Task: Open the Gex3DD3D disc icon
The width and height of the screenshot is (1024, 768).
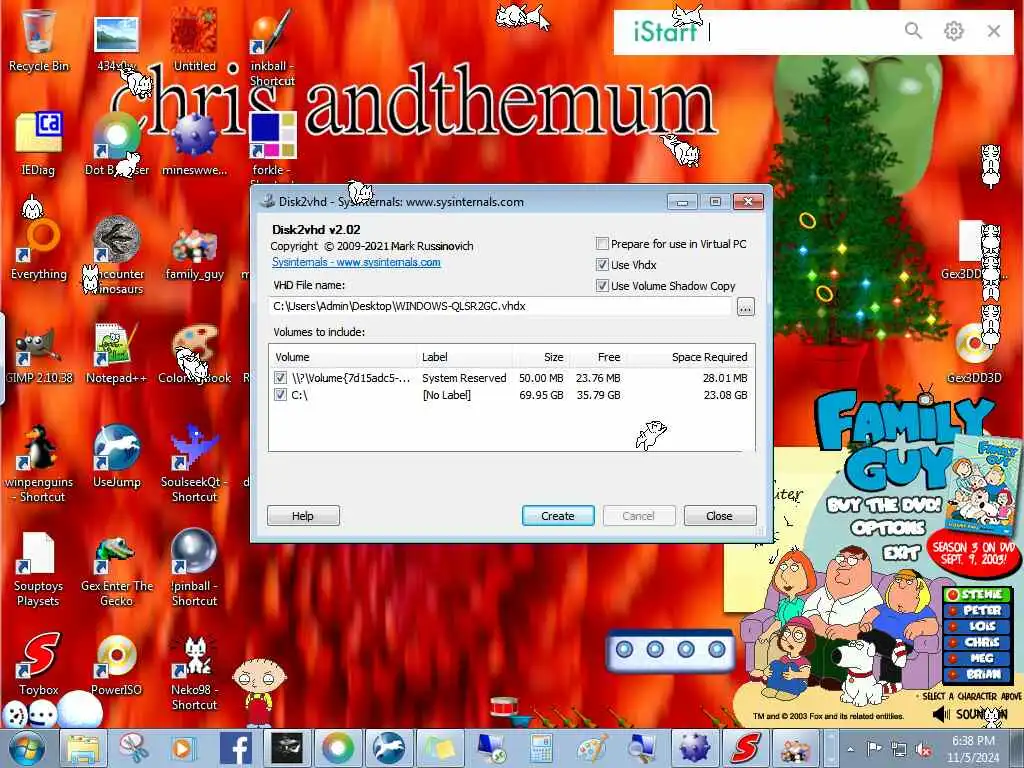Action: 974,353
